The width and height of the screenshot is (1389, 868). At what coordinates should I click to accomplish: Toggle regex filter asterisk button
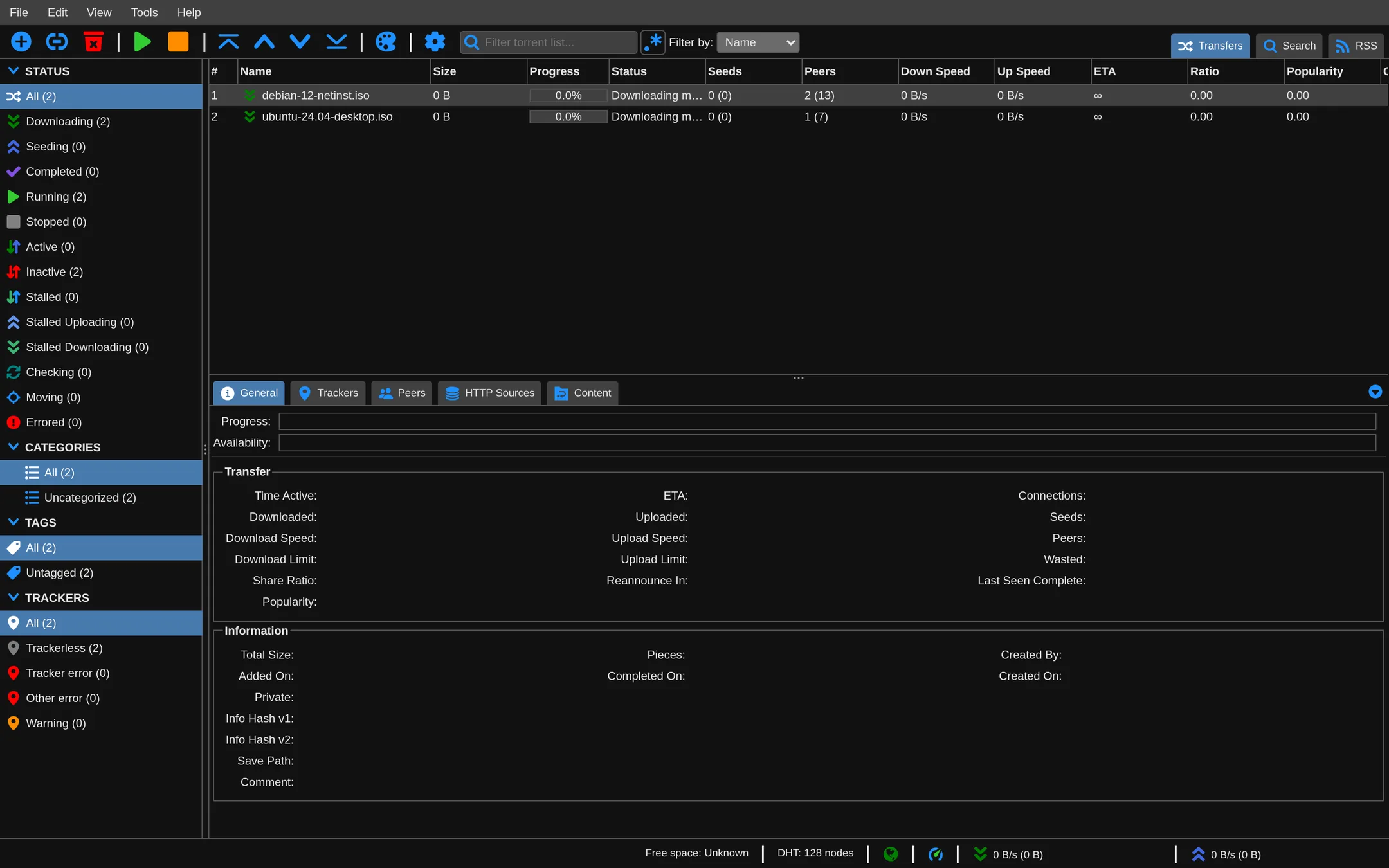click(x=653, y=42)
